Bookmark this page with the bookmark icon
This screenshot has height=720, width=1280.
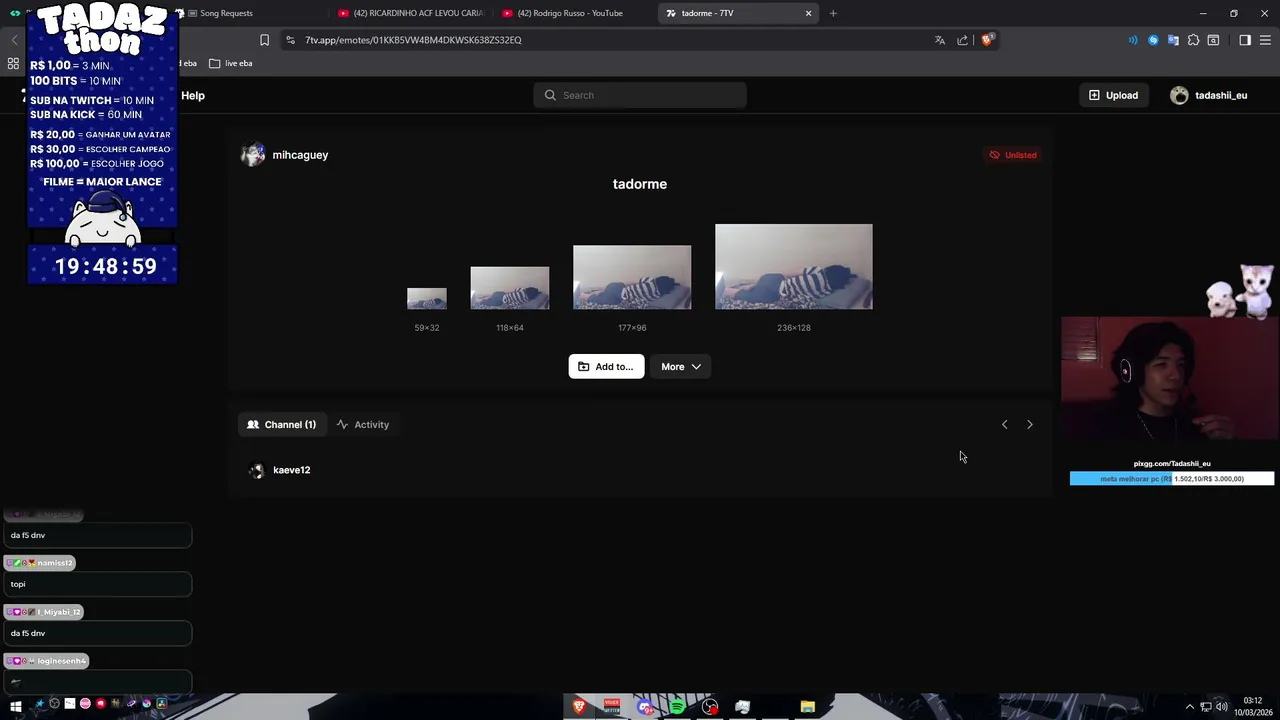click(264, 40)
